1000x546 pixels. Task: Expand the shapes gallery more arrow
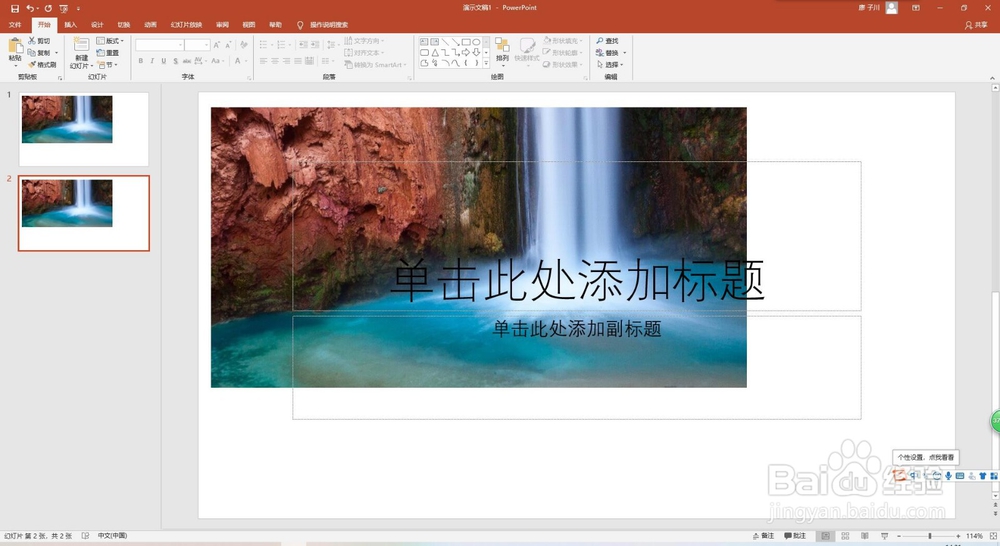coord(486,63)
